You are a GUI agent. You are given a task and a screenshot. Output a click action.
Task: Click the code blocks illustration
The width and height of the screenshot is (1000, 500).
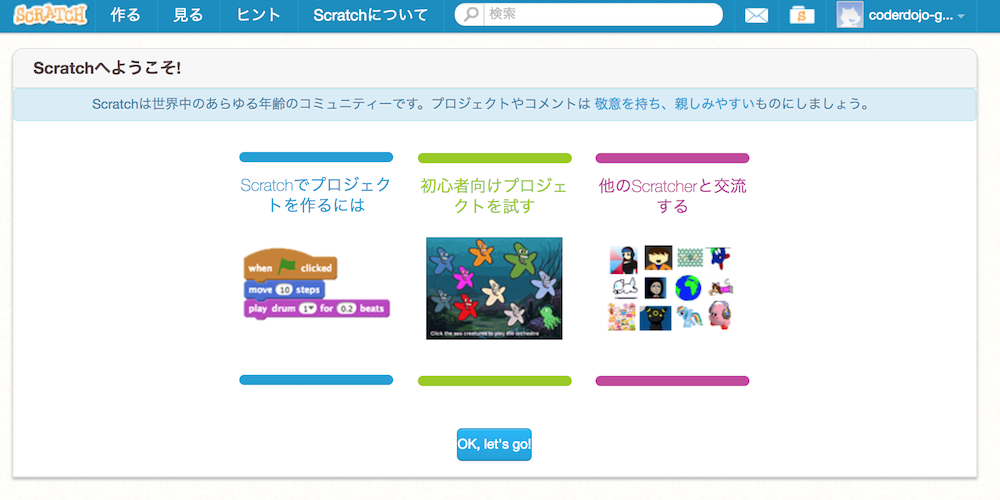[x=316, y=284]
